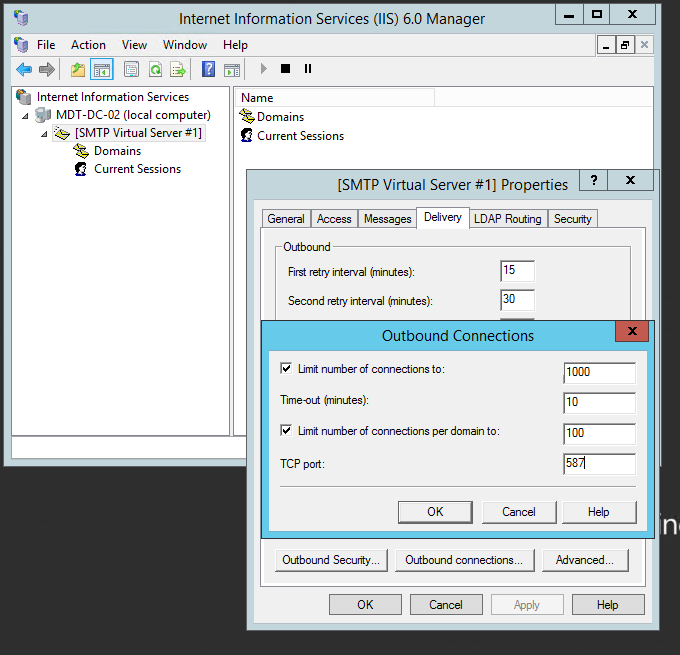The height and width of the screenshot is (655, 680).
Task: Click the Time-out minutes field
Action: tap(599, 403)
